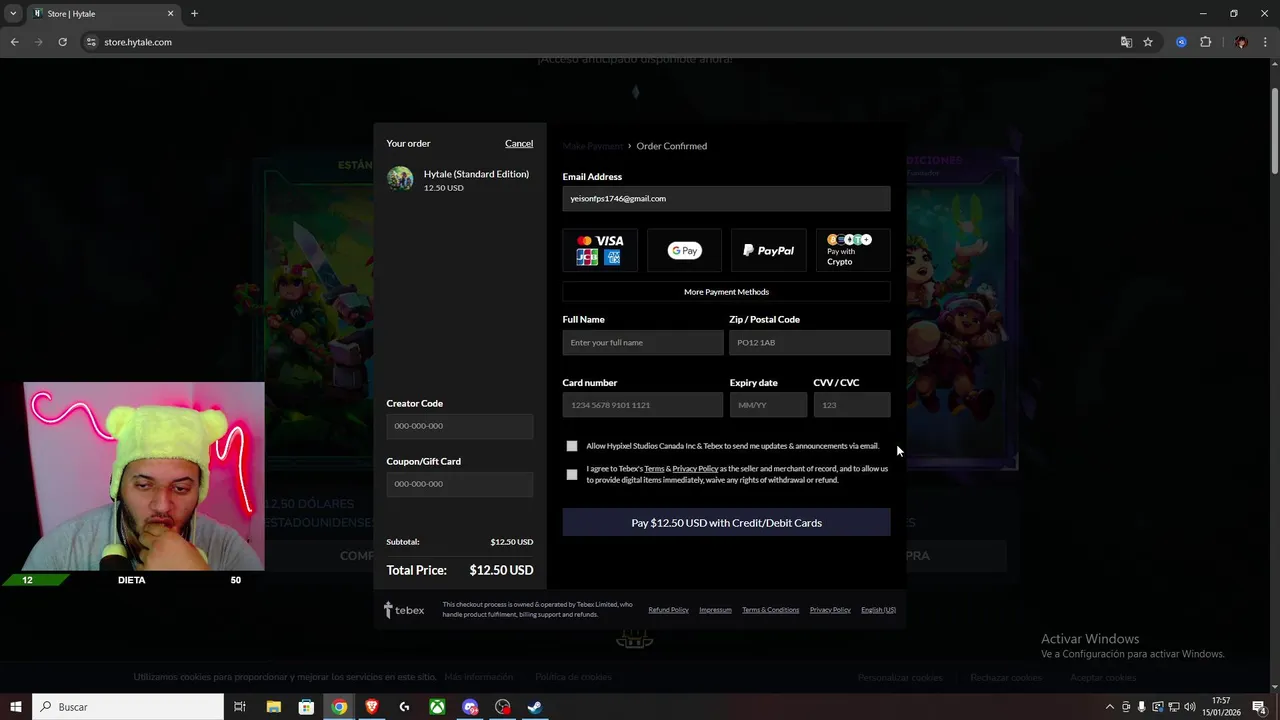Click the Email Address field
1280x720 pixels.
coord(726,198)
